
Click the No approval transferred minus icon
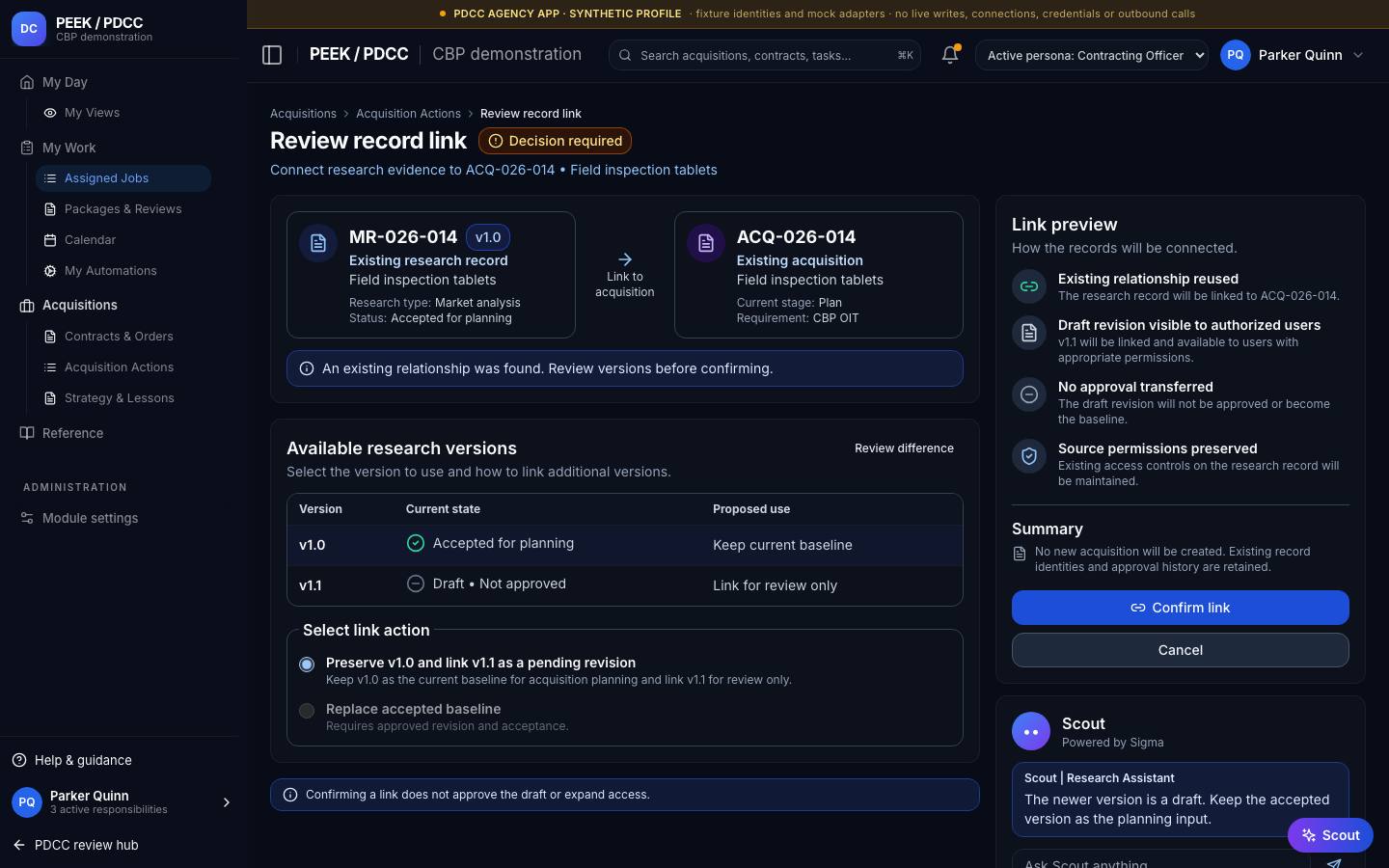point(1029,394)
